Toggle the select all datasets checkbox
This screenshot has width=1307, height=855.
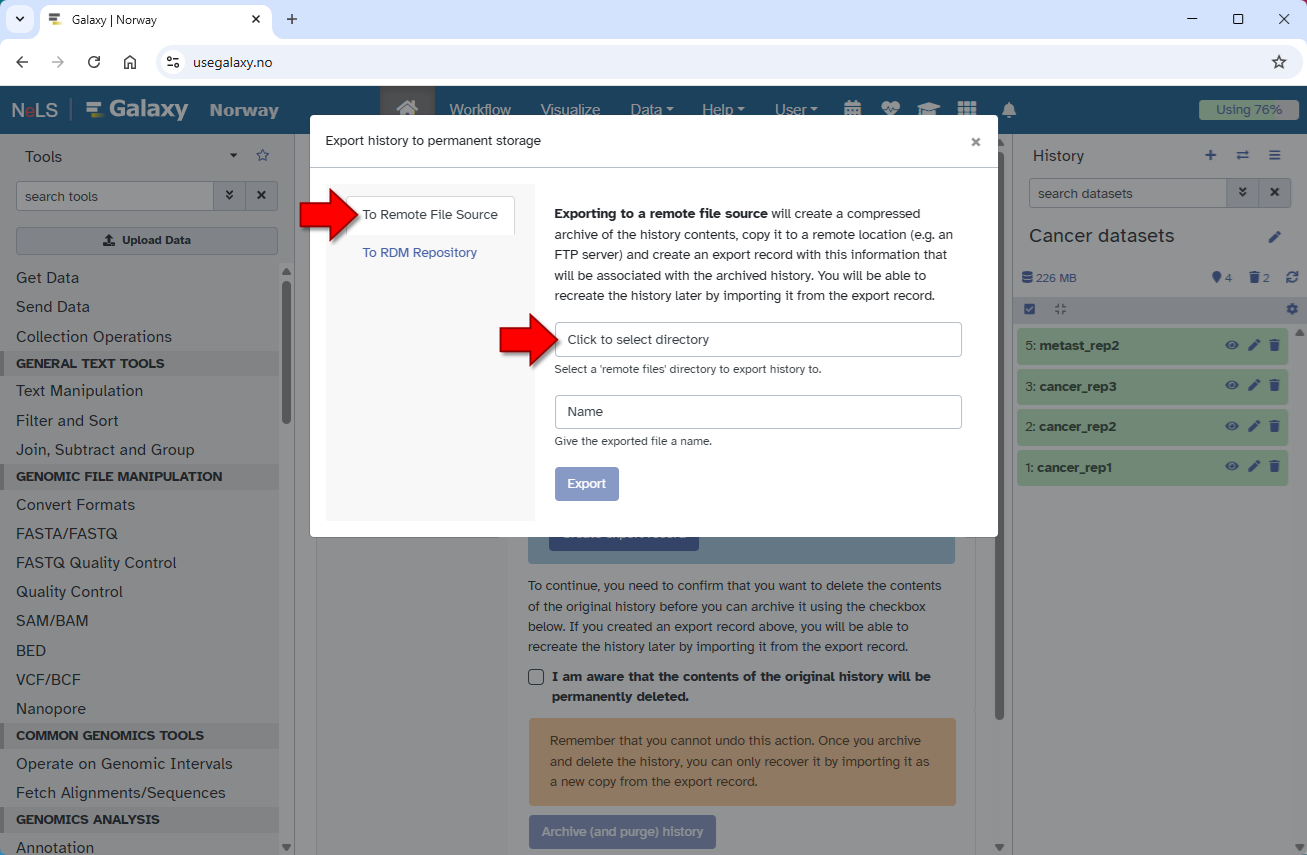tap(1030, 310)
